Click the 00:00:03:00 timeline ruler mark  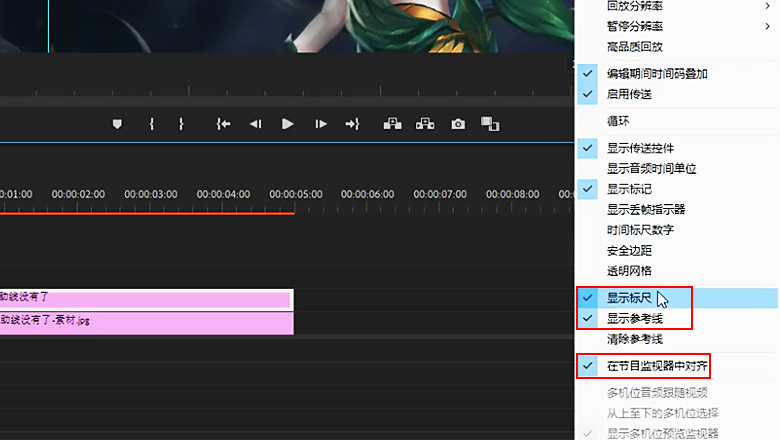coord(151,194)
